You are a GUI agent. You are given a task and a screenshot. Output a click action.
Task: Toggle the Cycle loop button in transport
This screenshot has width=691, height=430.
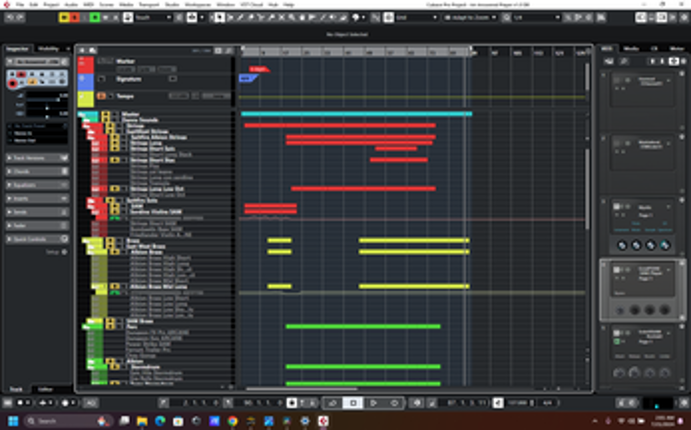pos(333,403)
